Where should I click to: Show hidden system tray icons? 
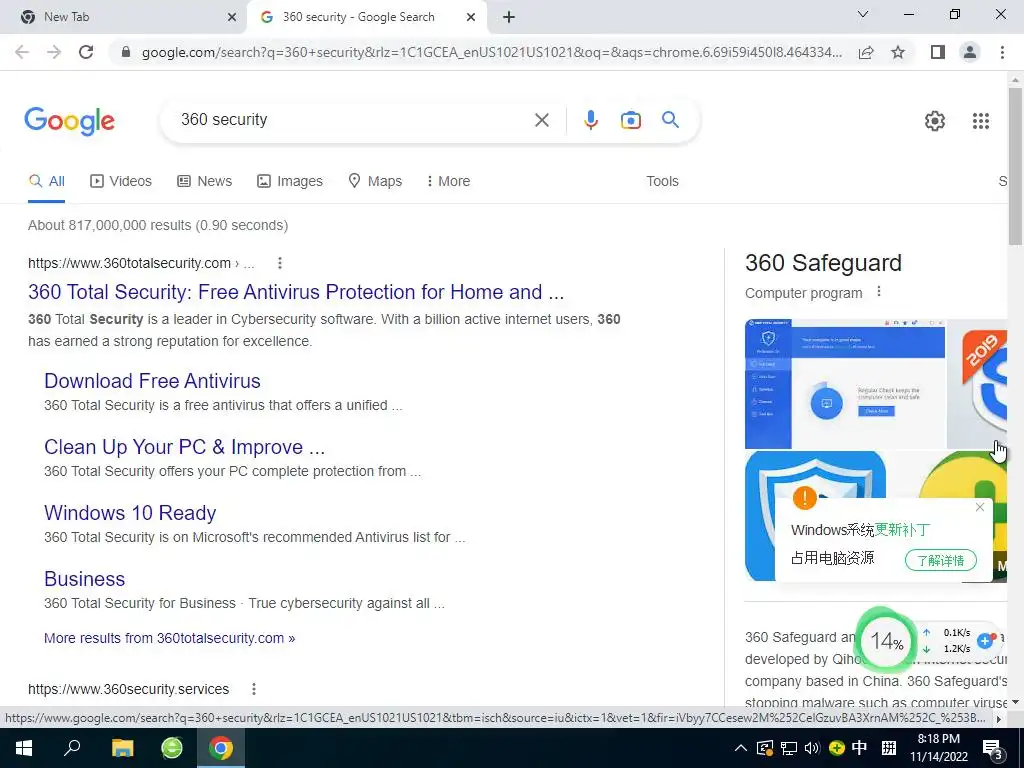[x=741, y=748]
